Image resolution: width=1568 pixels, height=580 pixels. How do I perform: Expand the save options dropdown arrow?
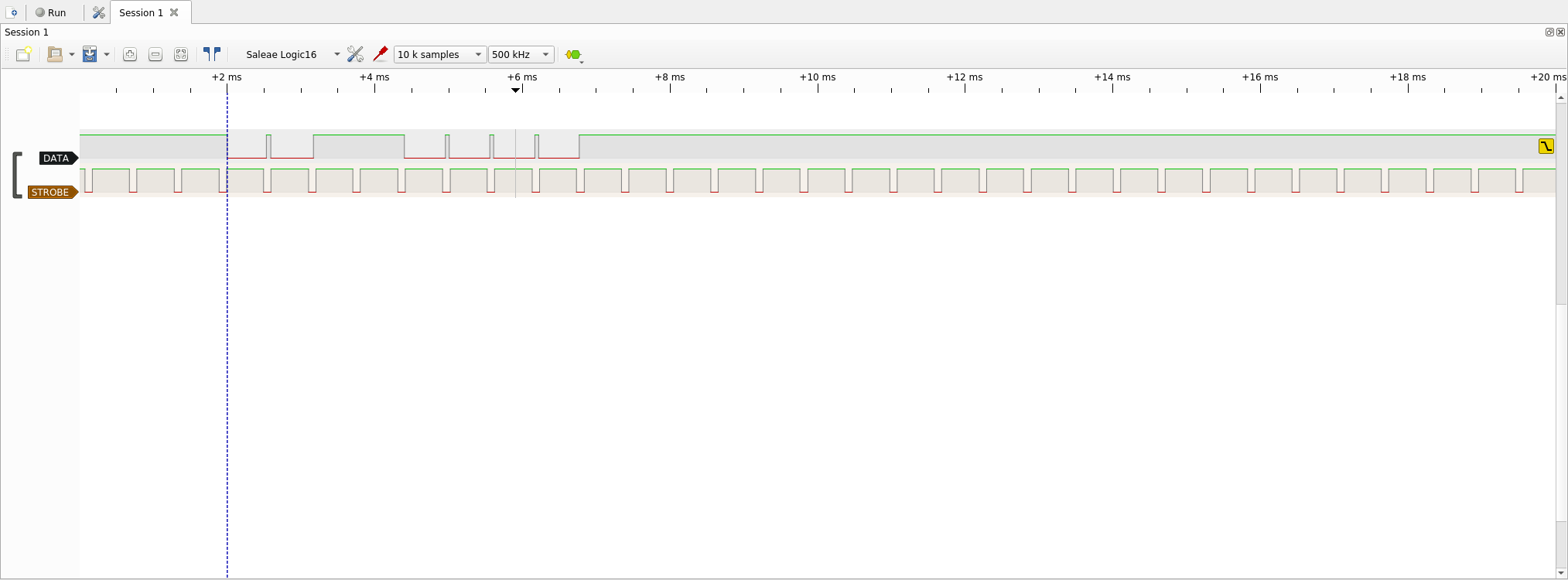click(107, 54)
